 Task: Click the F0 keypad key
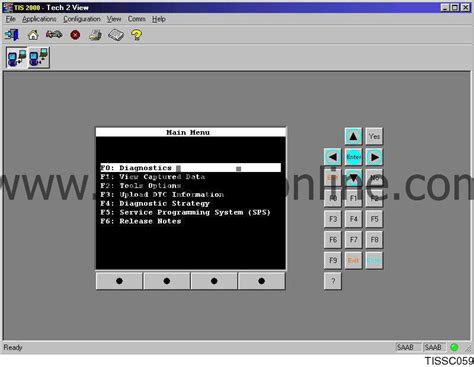pyautogui.click(x=333, y=198)
